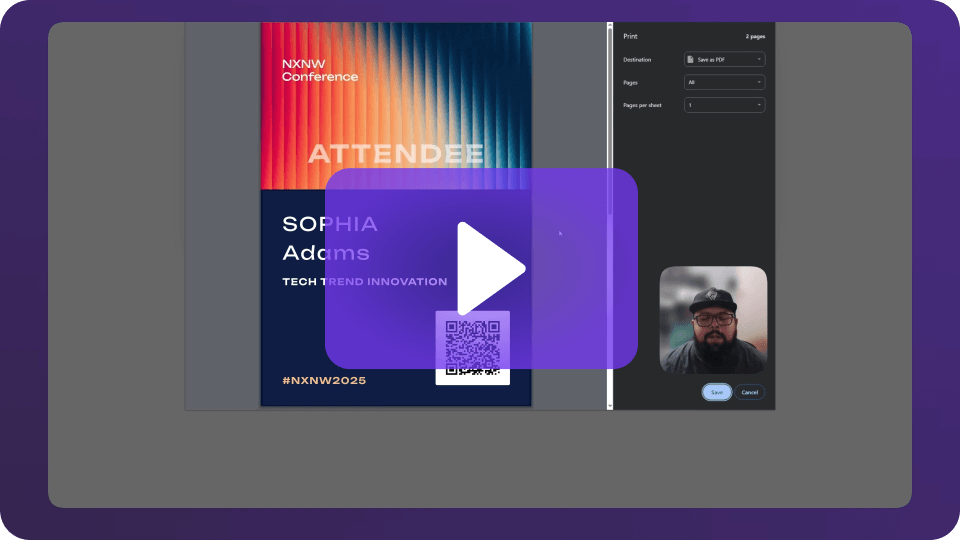Click the TECH TREND INNOVATION text

(x=364, y=282)
